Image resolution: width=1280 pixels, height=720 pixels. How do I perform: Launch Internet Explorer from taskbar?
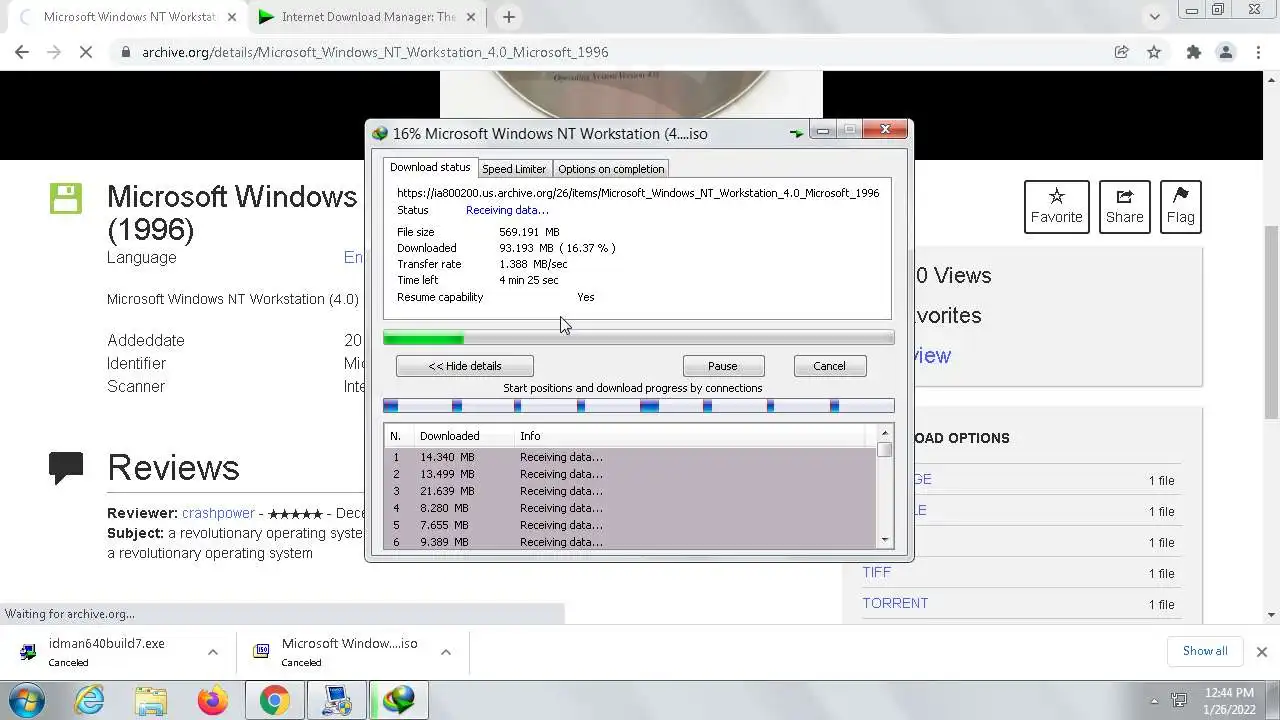(x=90, y=700)
